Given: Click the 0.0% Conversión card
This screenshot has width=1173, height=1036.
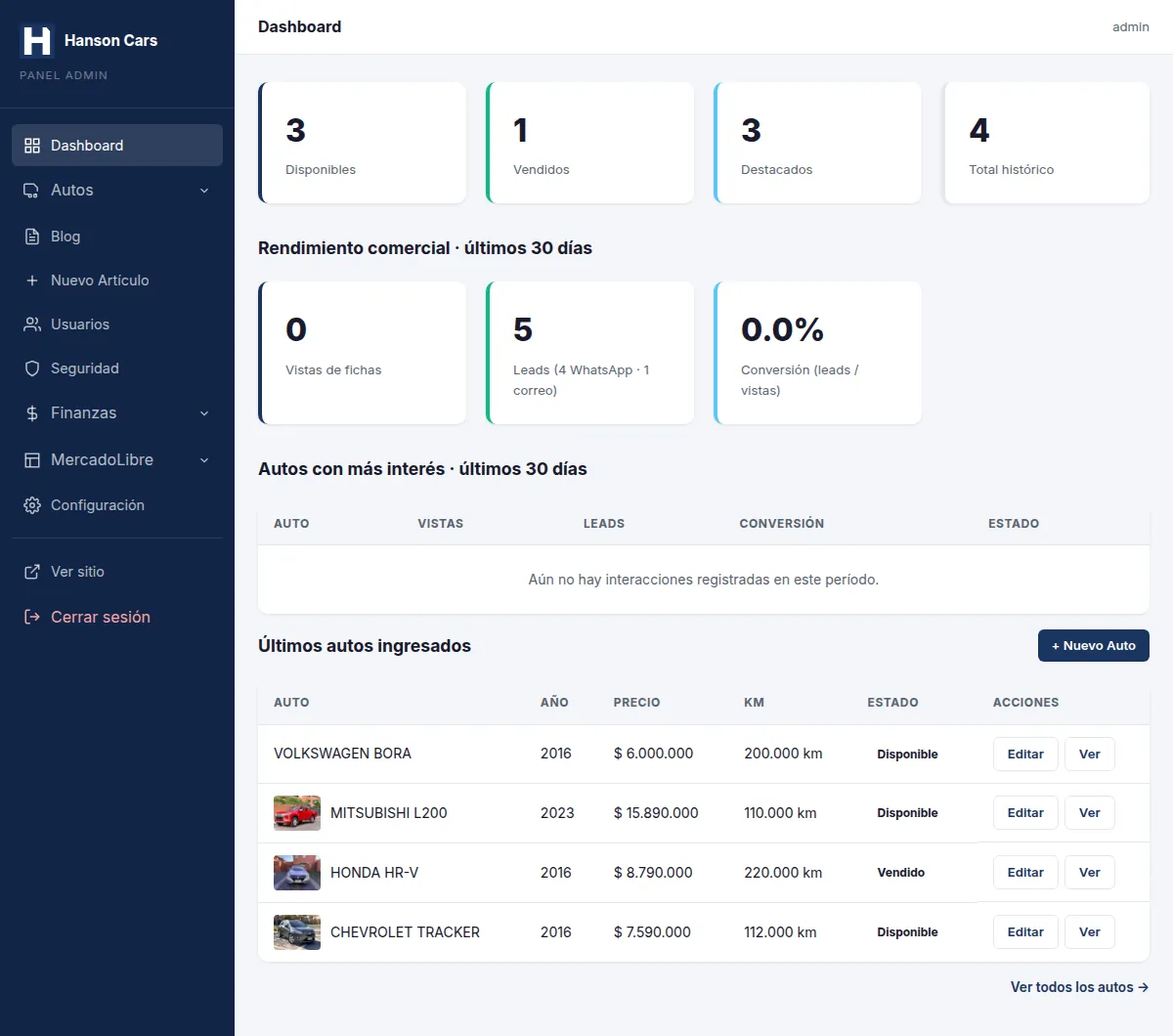Looking at the screenshot, I should pos(818,353).
